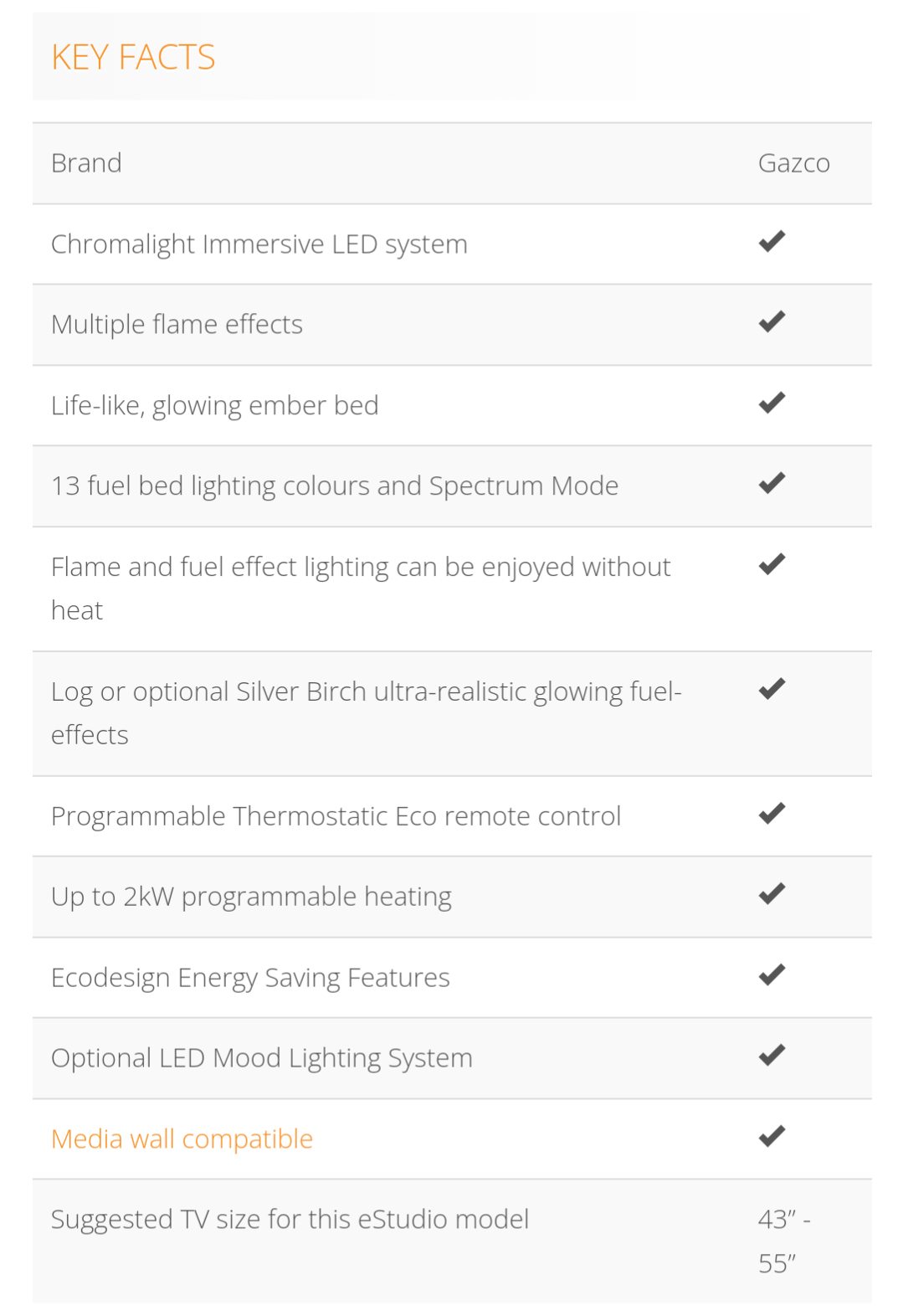
Task: Click Suggested TV size for eStudio model text
Action: pos(290,1220)
